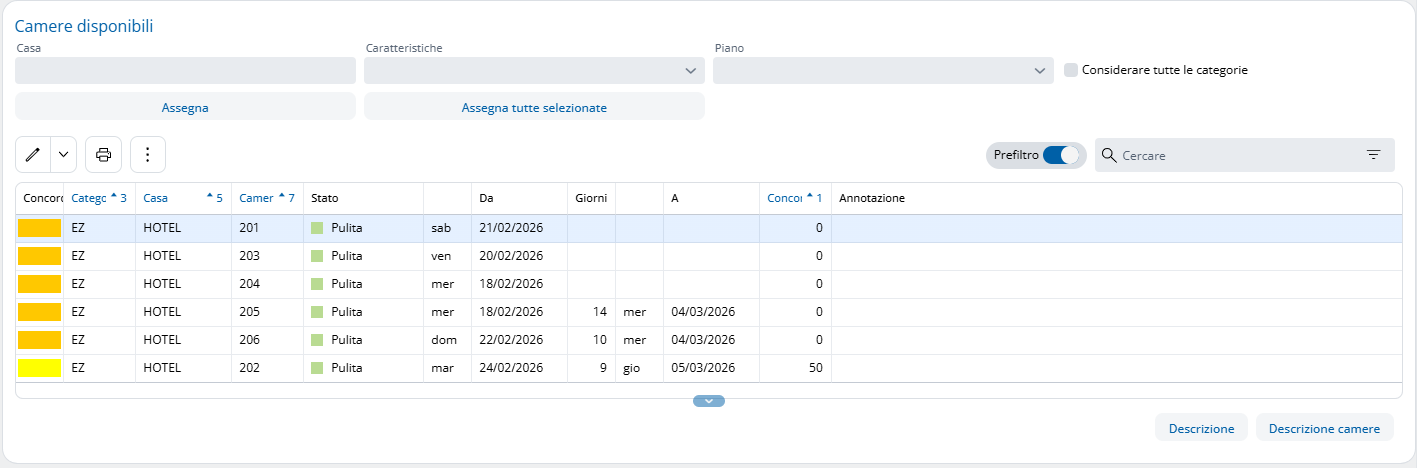Open the filter settings icon in search
1417x468 pixels.
pos(1373,155)
